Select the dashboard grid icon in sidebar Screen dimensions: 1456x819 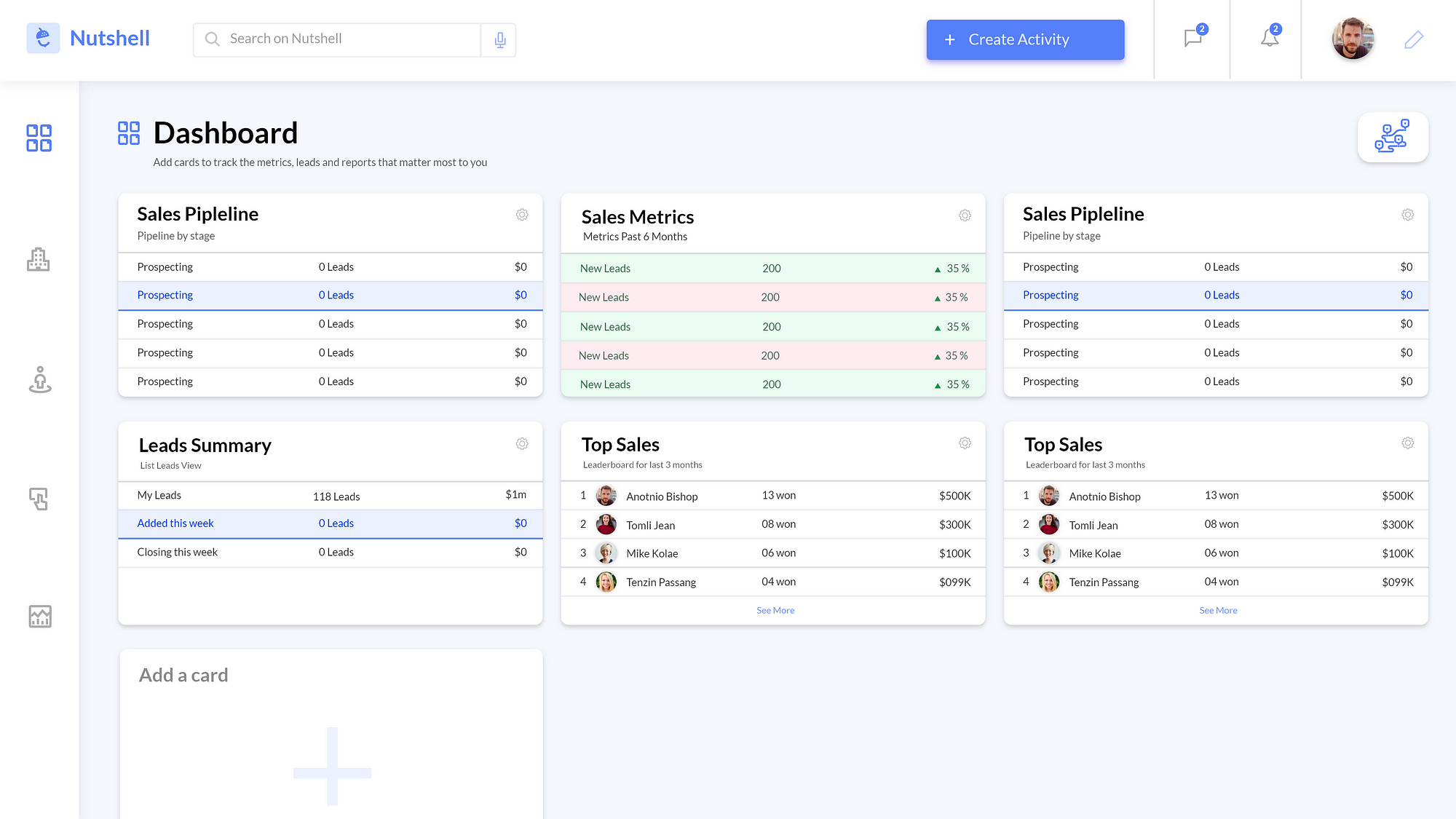(39, 138)
